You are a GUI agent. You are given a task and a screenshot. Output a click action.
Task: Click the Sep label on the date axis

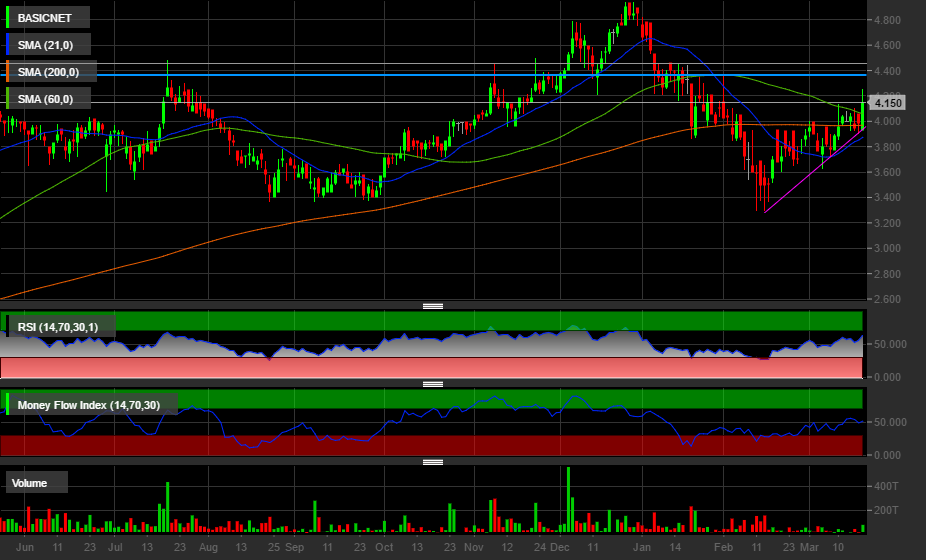pos(294,547)
